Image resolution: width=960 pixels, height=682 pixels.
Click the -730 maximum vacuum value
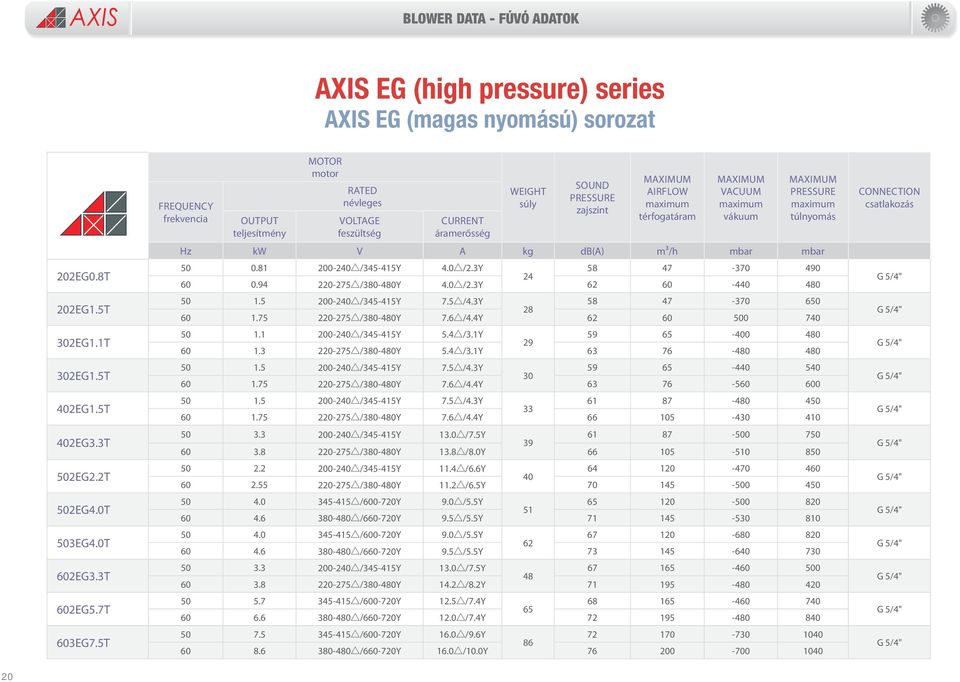(x=740, y=634)
